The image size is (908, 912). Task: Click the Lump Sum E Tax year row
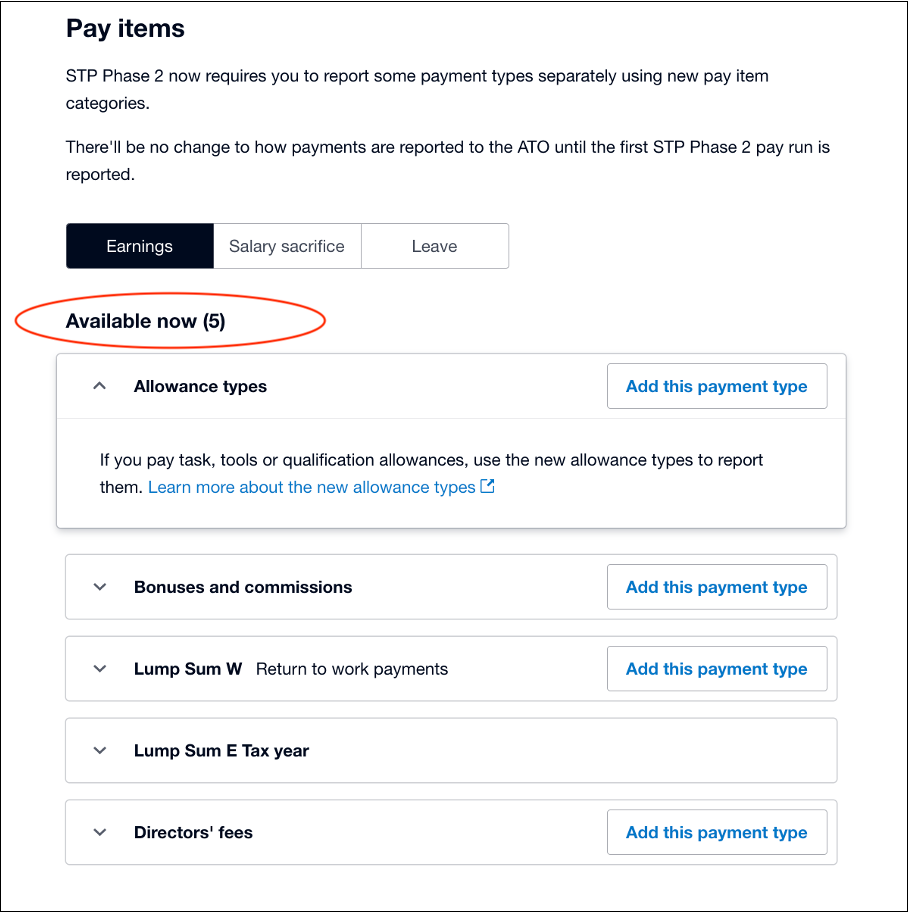click(451, 750)
